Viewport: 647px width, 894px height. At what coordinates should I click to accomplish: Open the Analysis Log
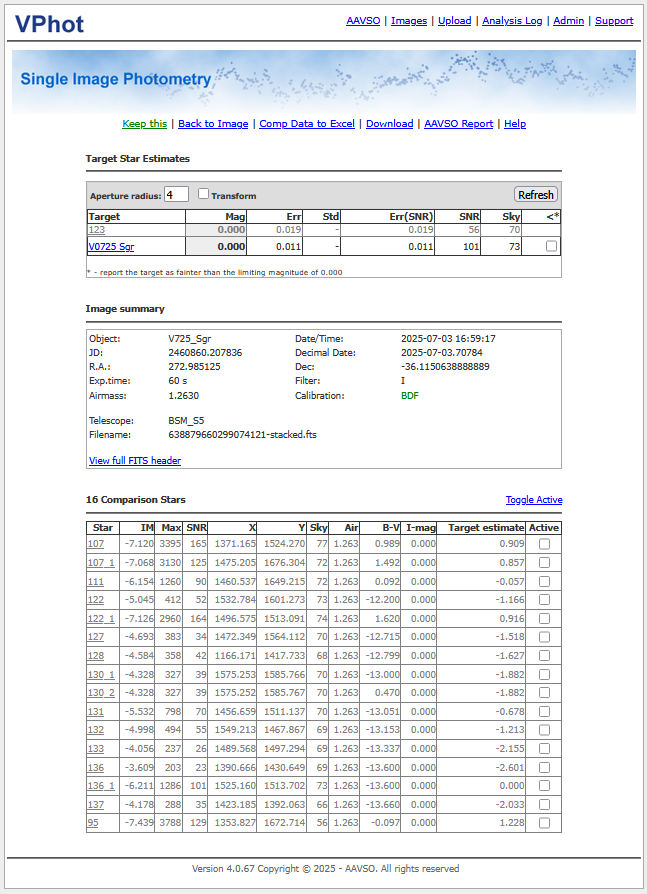pyautogui.click(x=512, y=21)
